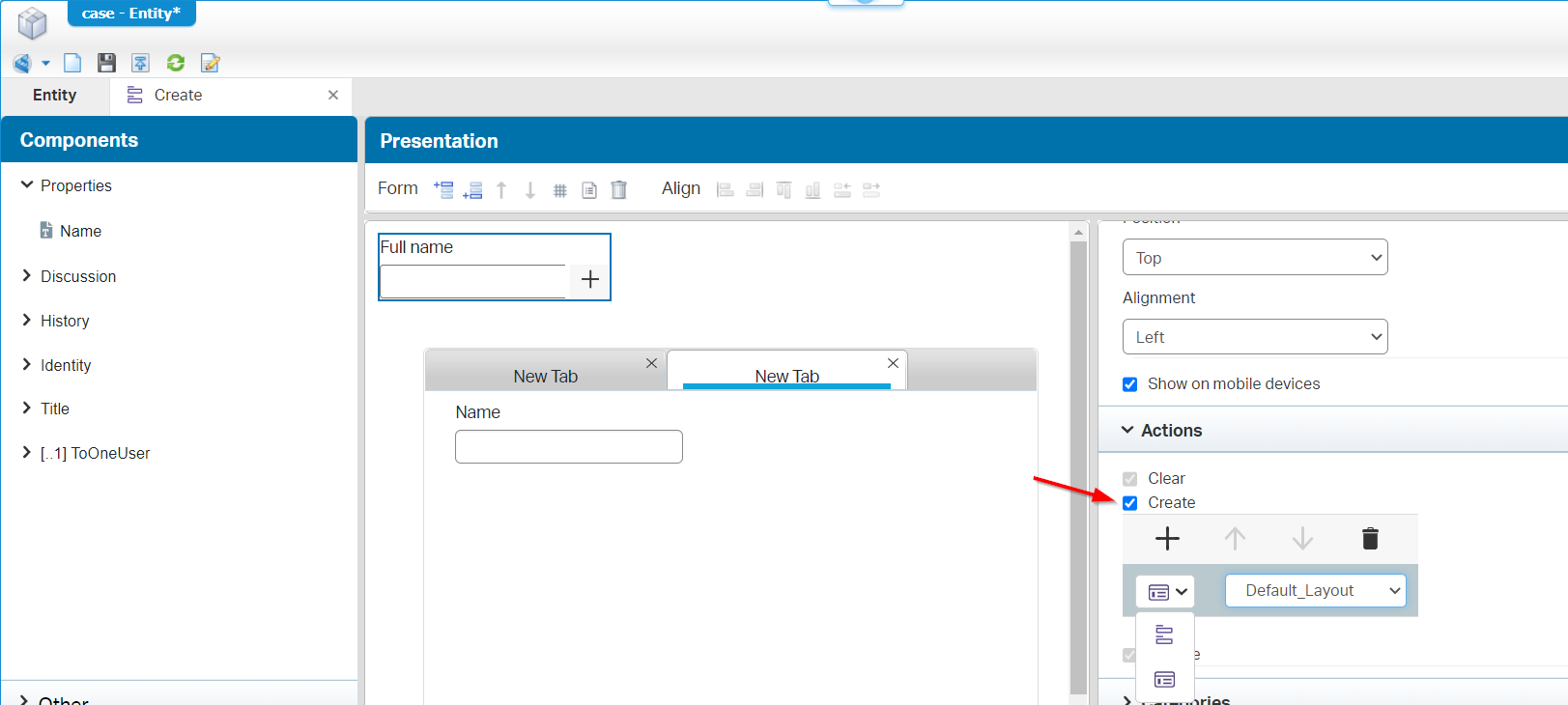Click the trash icon in Form toolbar
Viewport: 1568px width, 705px height.
pyautogui.click(x=619, y=190)
